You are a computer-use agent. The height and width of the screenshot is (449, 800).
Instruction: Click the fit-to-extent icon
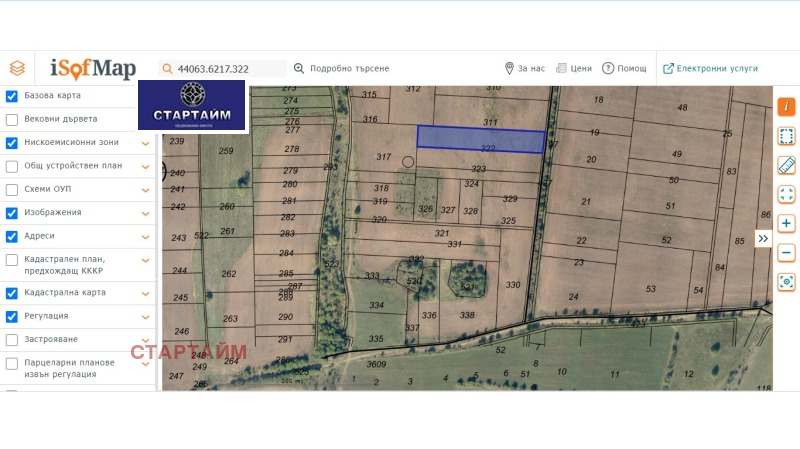pyautogui.click(x=786, y=194)
